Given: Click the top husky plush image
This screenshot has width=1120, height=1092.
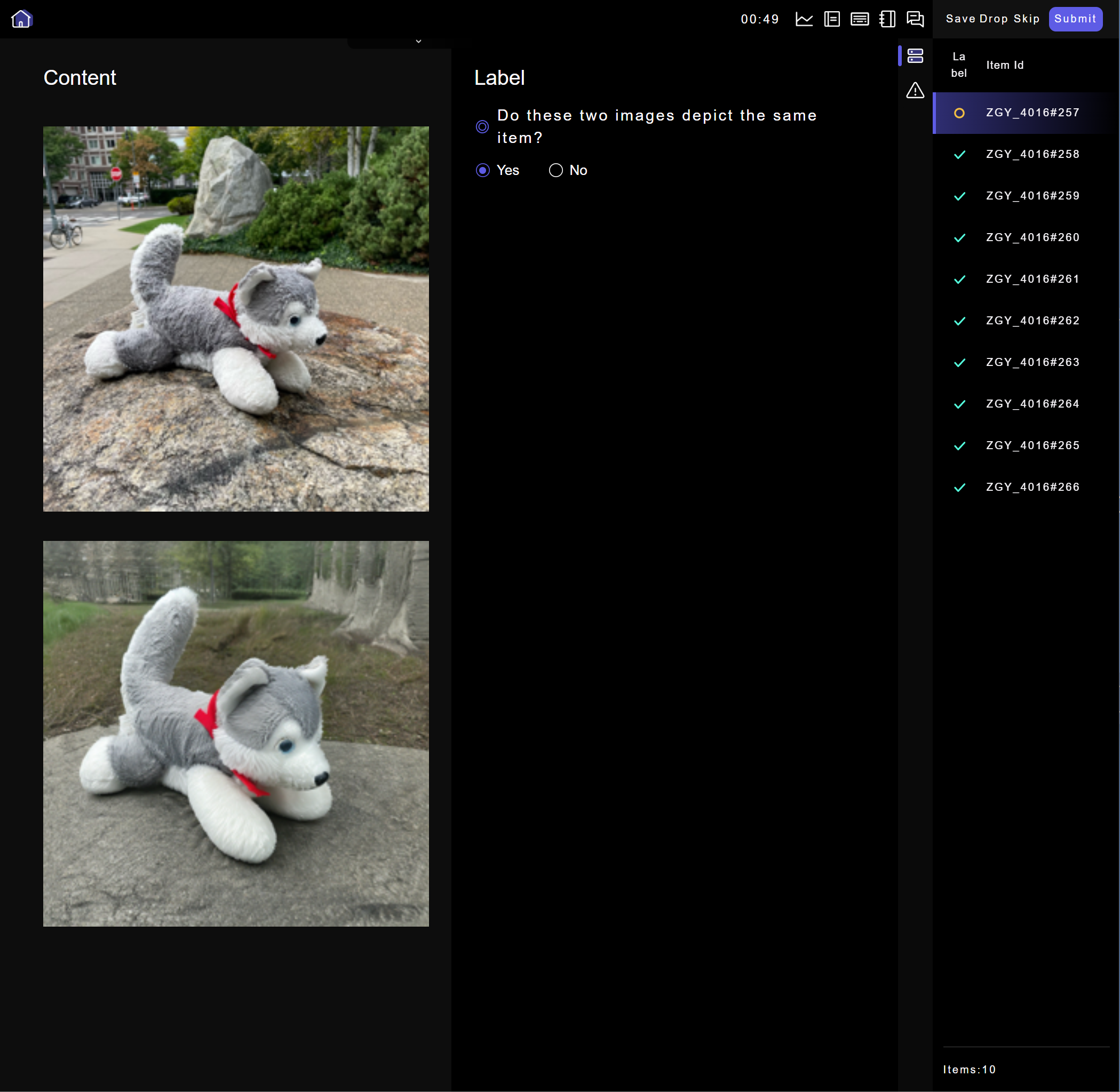Looking at the screenshot, I should pos(236,319).
